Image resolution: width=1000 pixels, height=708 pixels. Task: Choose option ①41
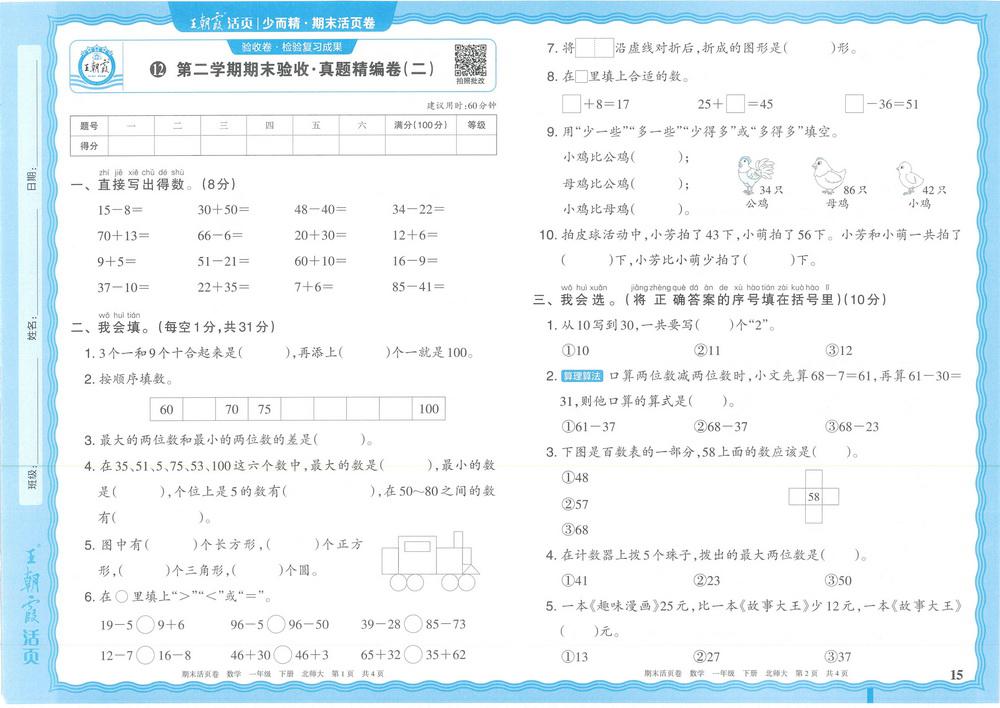point(575,581)
